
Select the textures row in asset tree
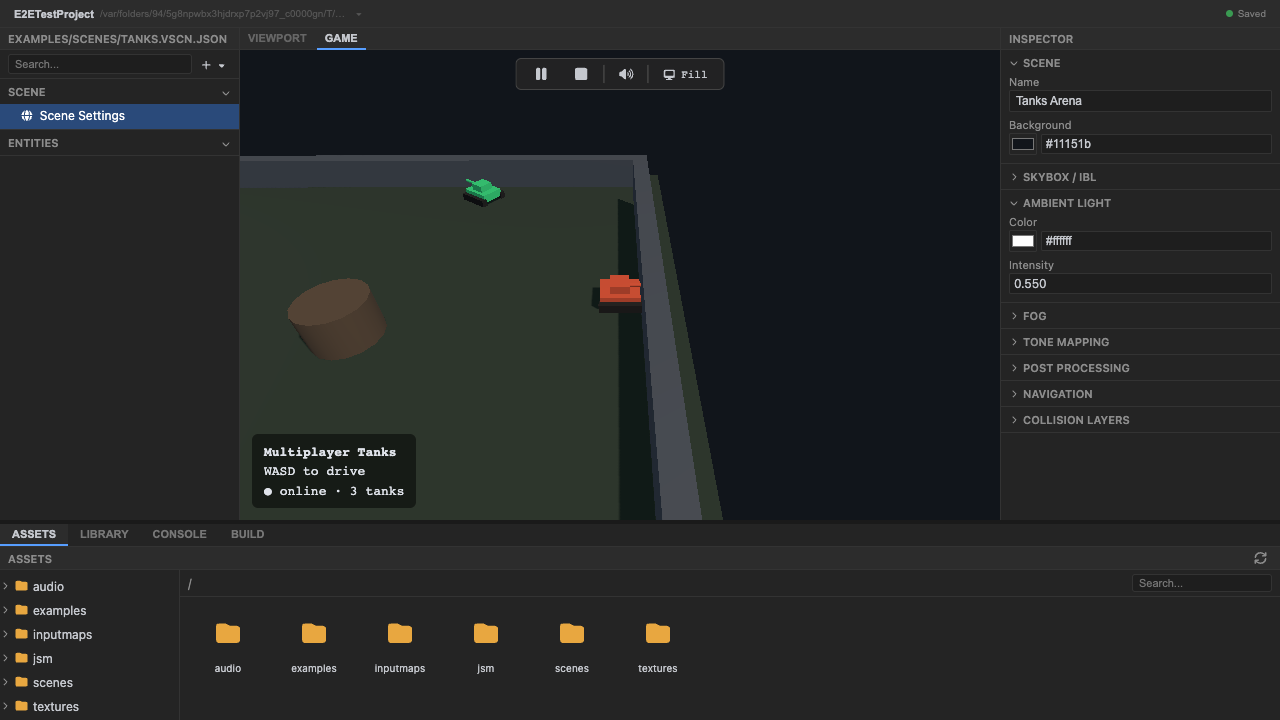(x=89, y=707)
